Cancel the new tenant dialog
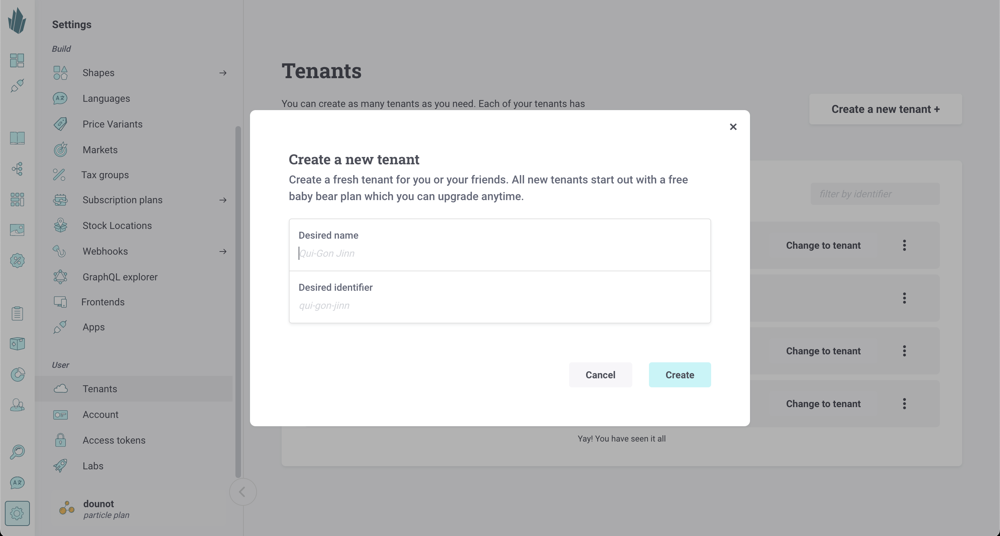 (600, 375)
